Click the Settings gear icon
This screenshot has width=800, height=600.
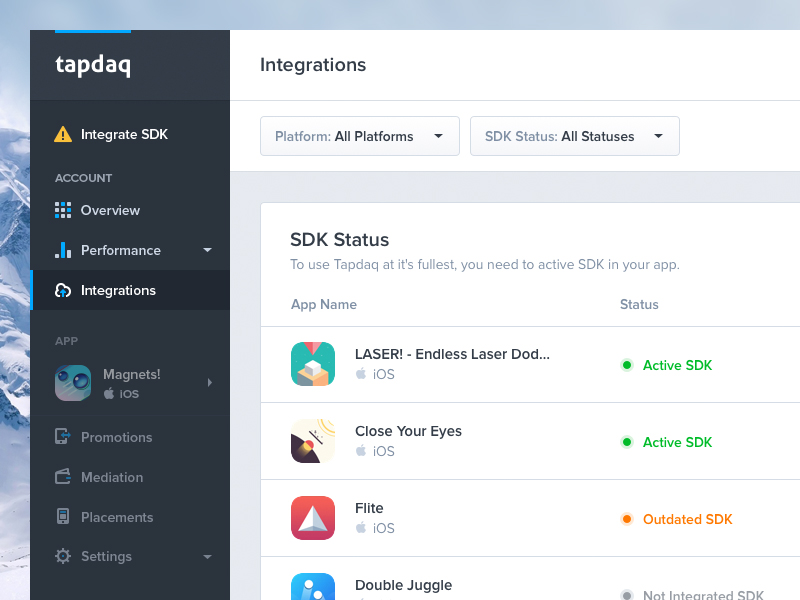tap(63, 556)
